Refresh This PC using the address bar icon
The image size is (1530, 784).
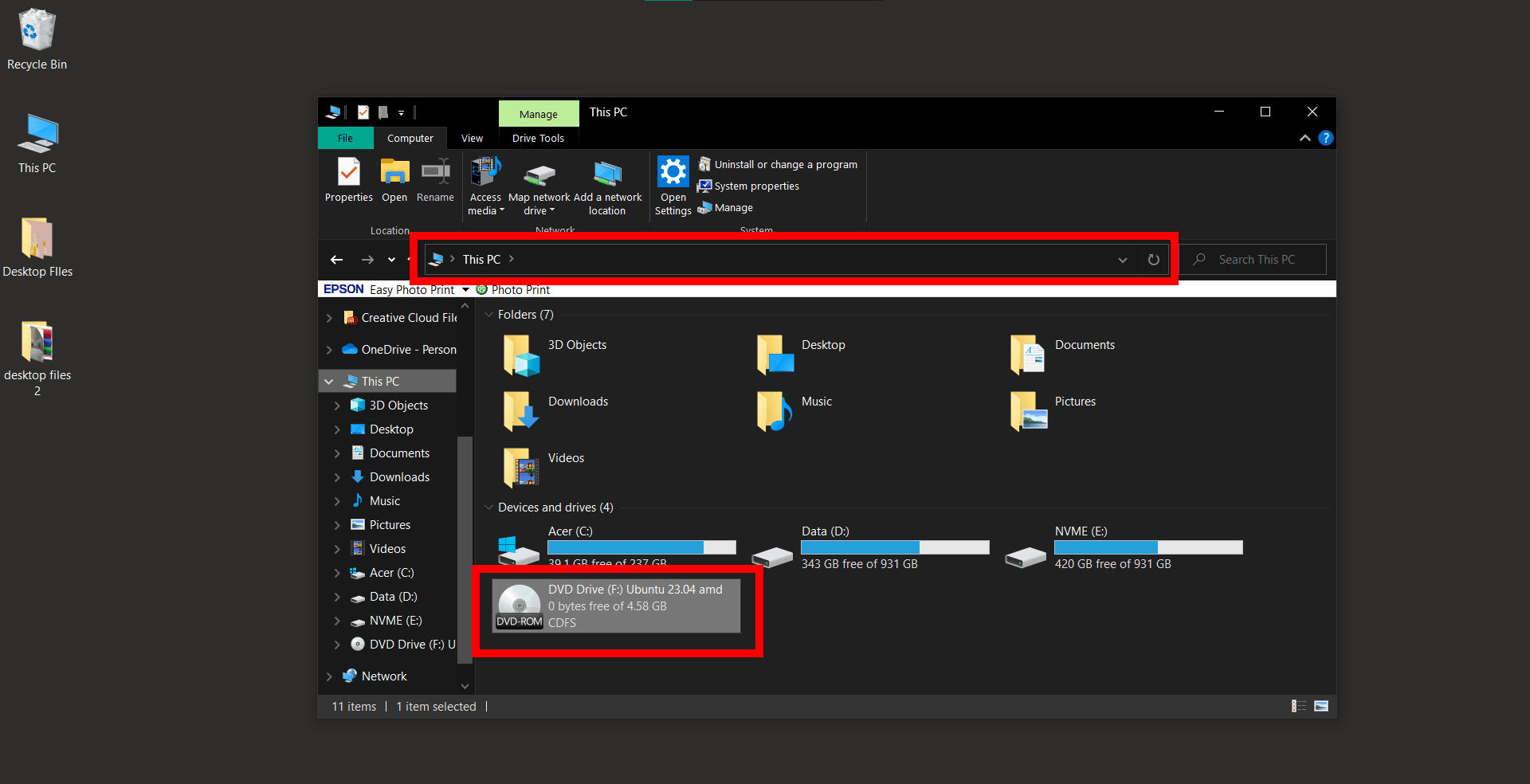[1153, 259]
